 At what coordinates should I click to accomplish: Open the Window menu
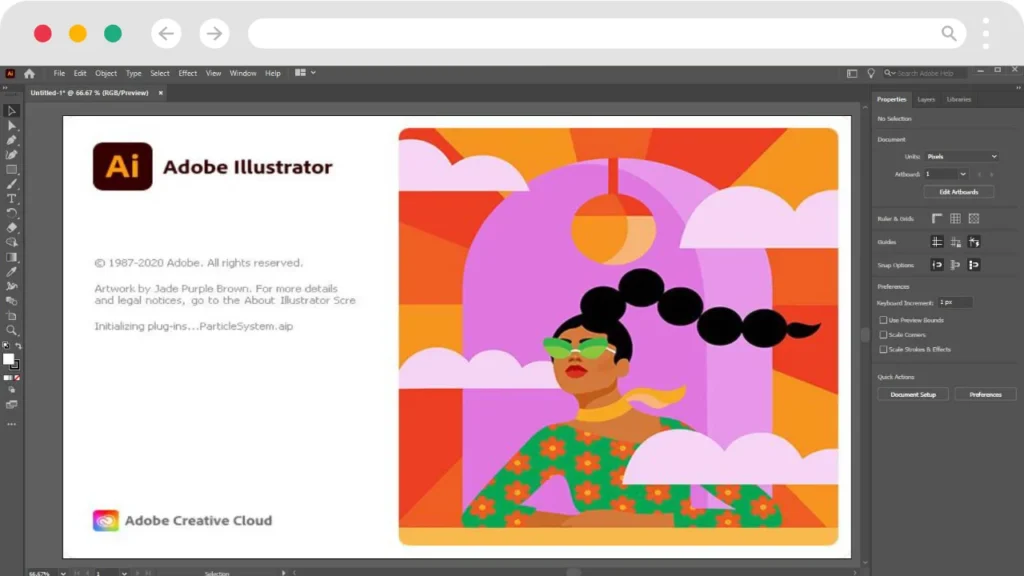[243, 73]
